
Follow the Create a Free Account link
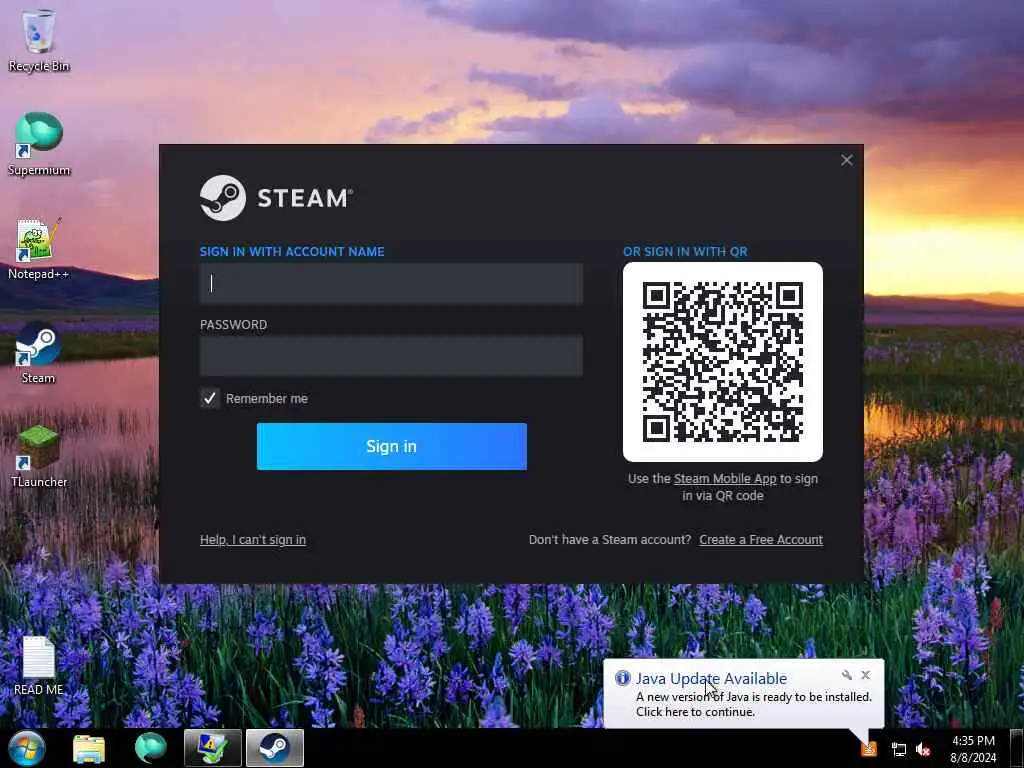coord(761,539)
